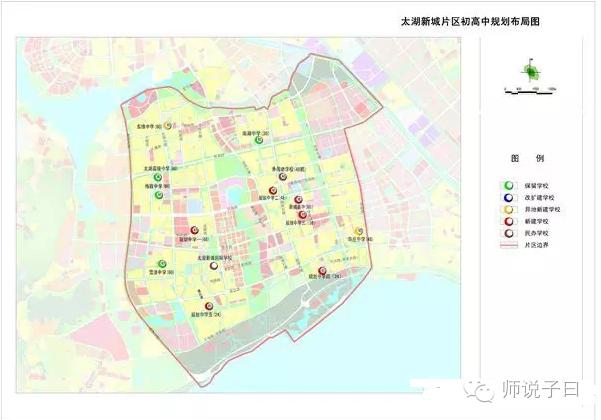Click the 规划中学三 map label
The height and width of the screenshot is (420, 601).
[300, 222]
